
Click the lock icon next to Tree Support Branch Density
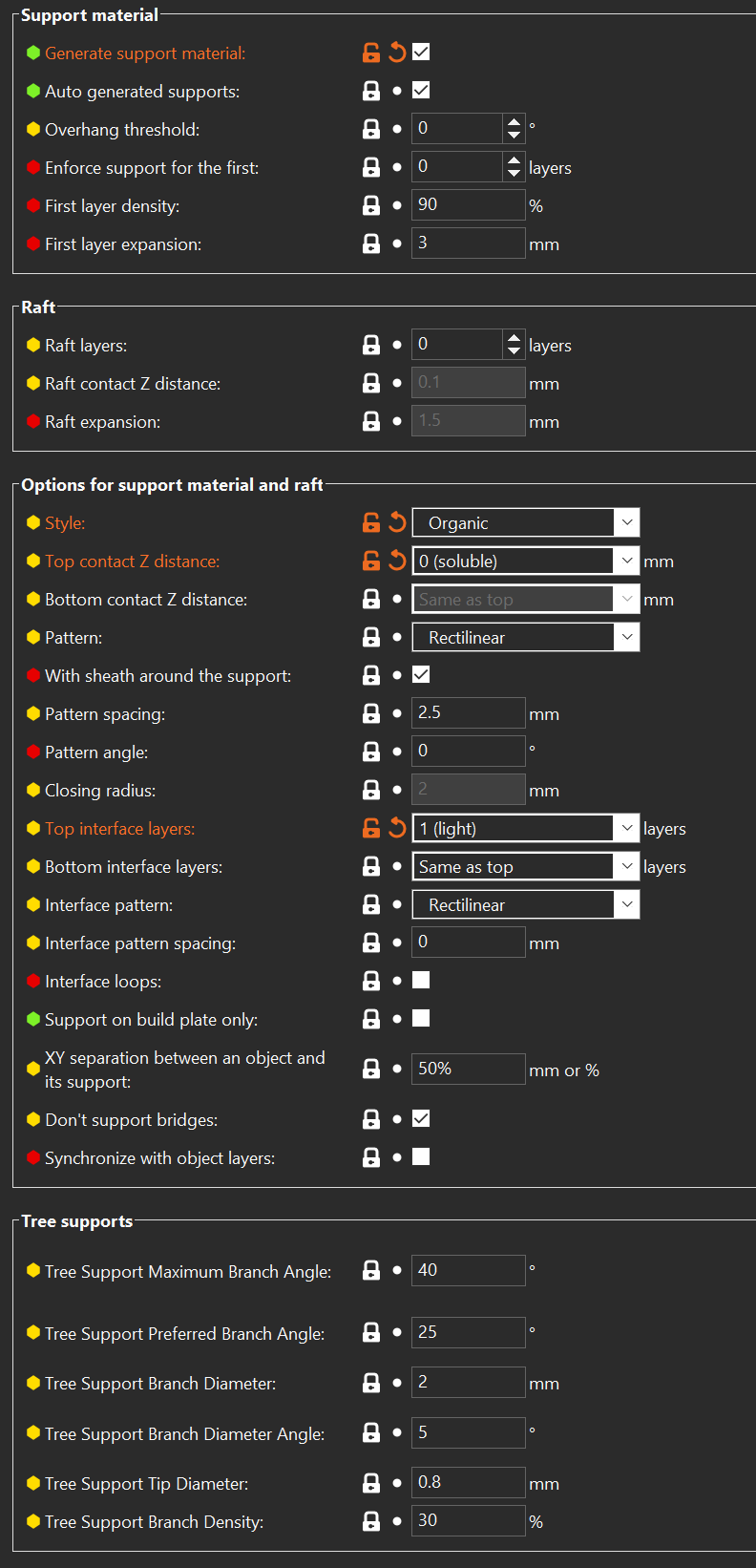(x=370, y=1521)
